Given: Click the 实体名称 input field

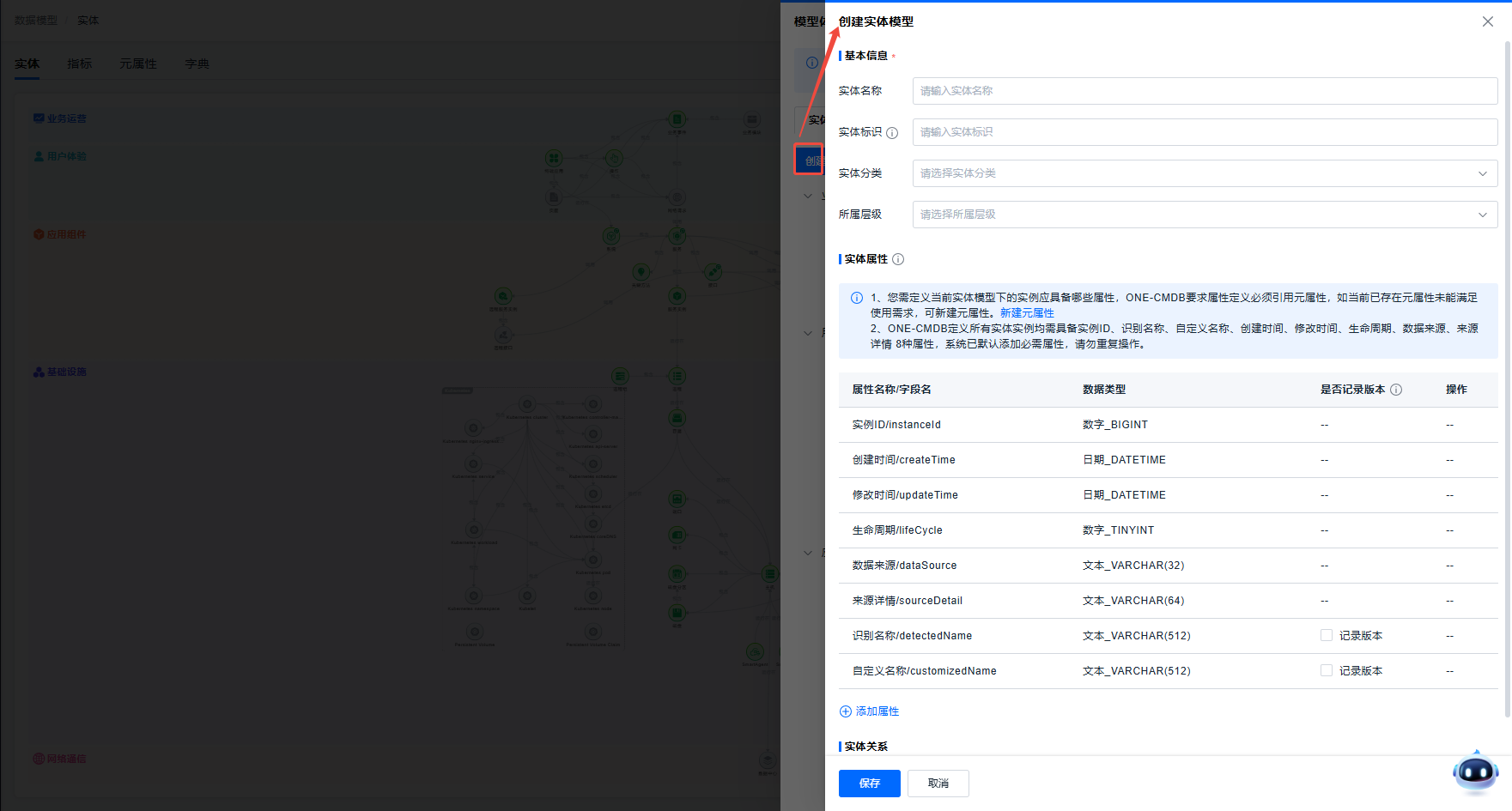Looking at the screenshot, I should click(x=1205, y=91).
